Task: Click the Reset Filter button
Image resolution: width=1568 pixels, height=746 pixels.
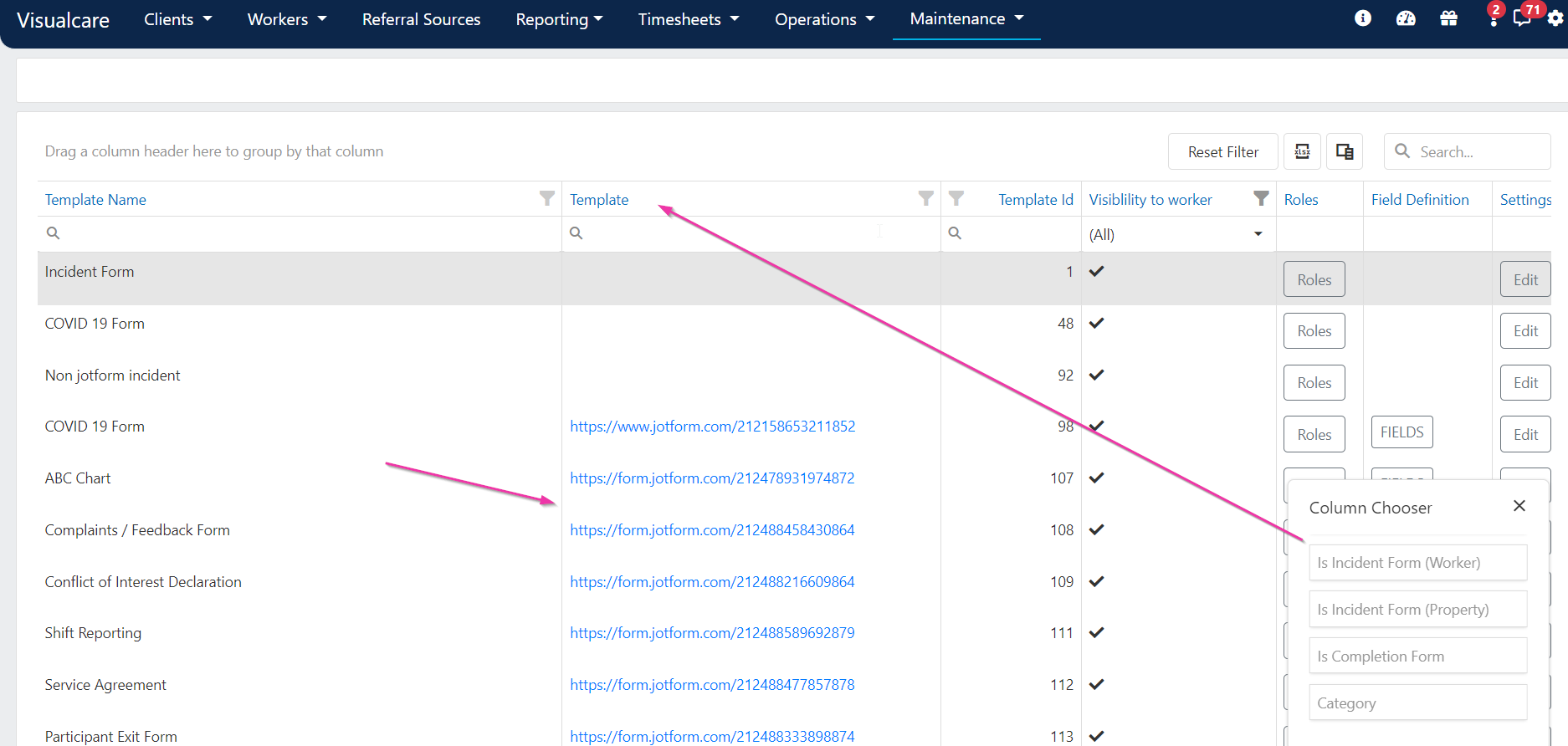Action: coord(1222,151)
